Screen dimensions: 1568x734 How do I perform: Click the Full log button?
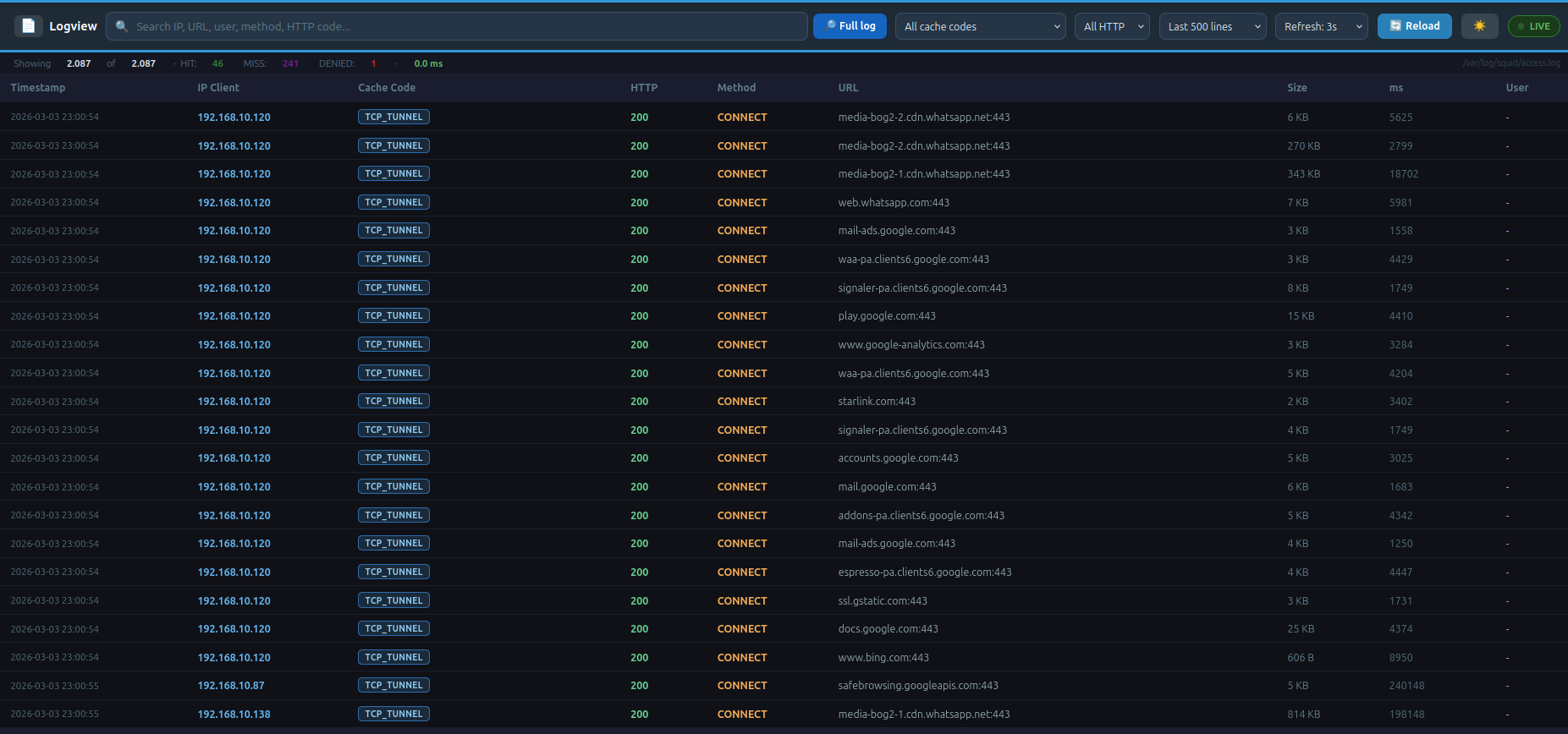[850, 26]
